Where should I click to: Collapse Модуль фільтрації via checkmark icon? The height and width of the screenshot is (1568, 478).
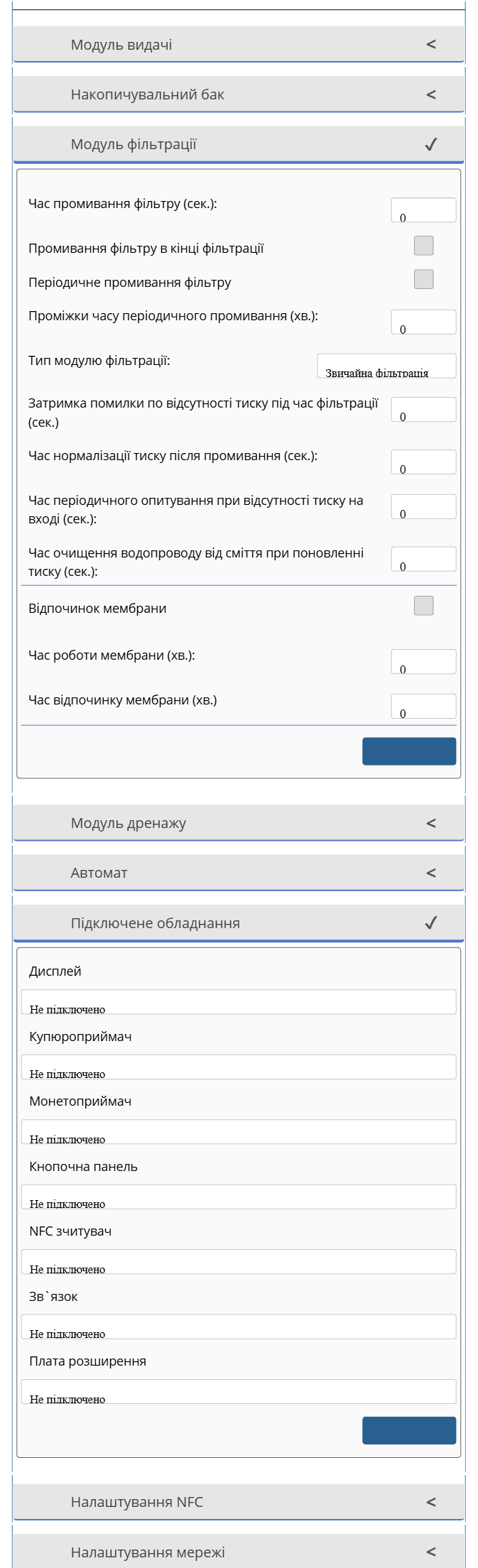click(x=430, y=145)
